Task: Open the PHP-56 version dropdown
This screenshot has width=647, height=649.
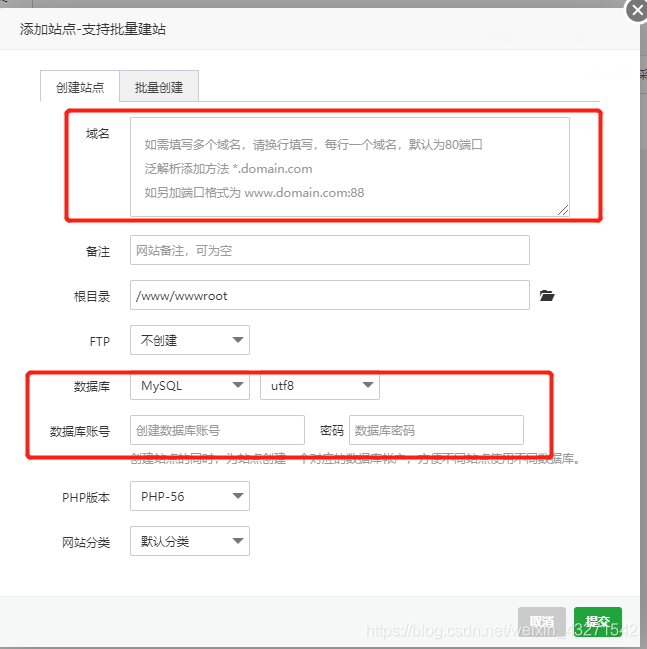Action: tap(190, 496)
